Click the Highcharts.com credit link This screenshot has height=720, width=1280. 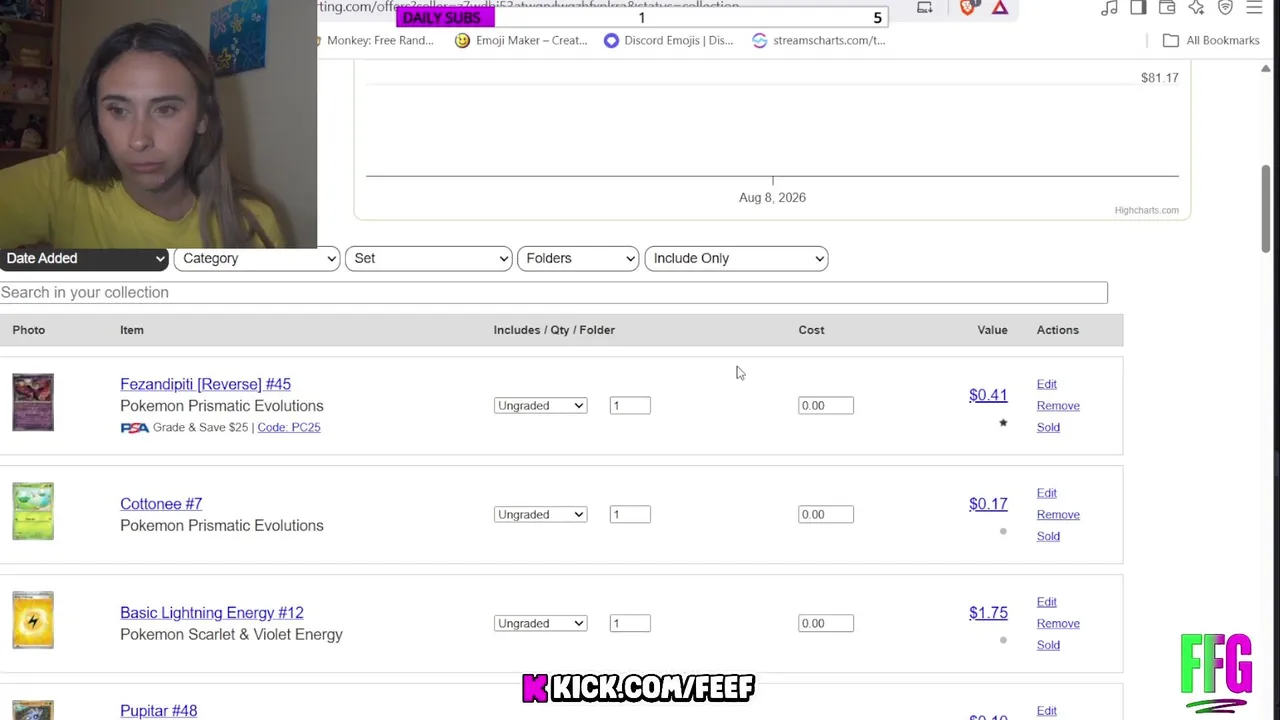coord(1146,210)
